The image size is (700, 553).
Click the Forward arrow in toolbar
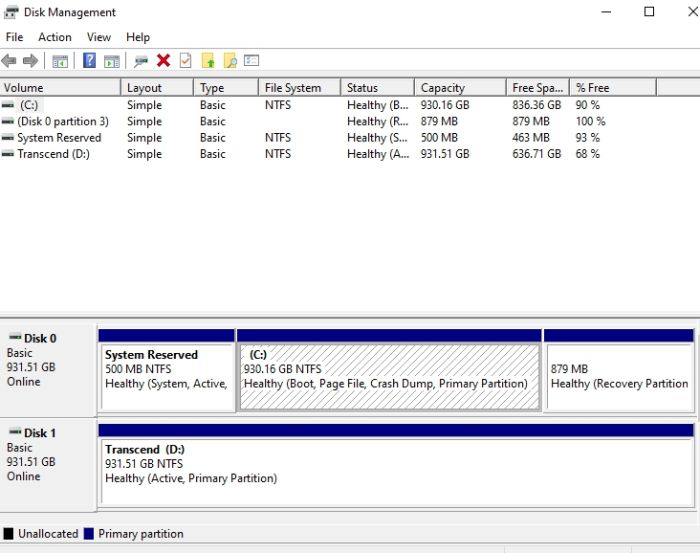(x=30, y=60)
